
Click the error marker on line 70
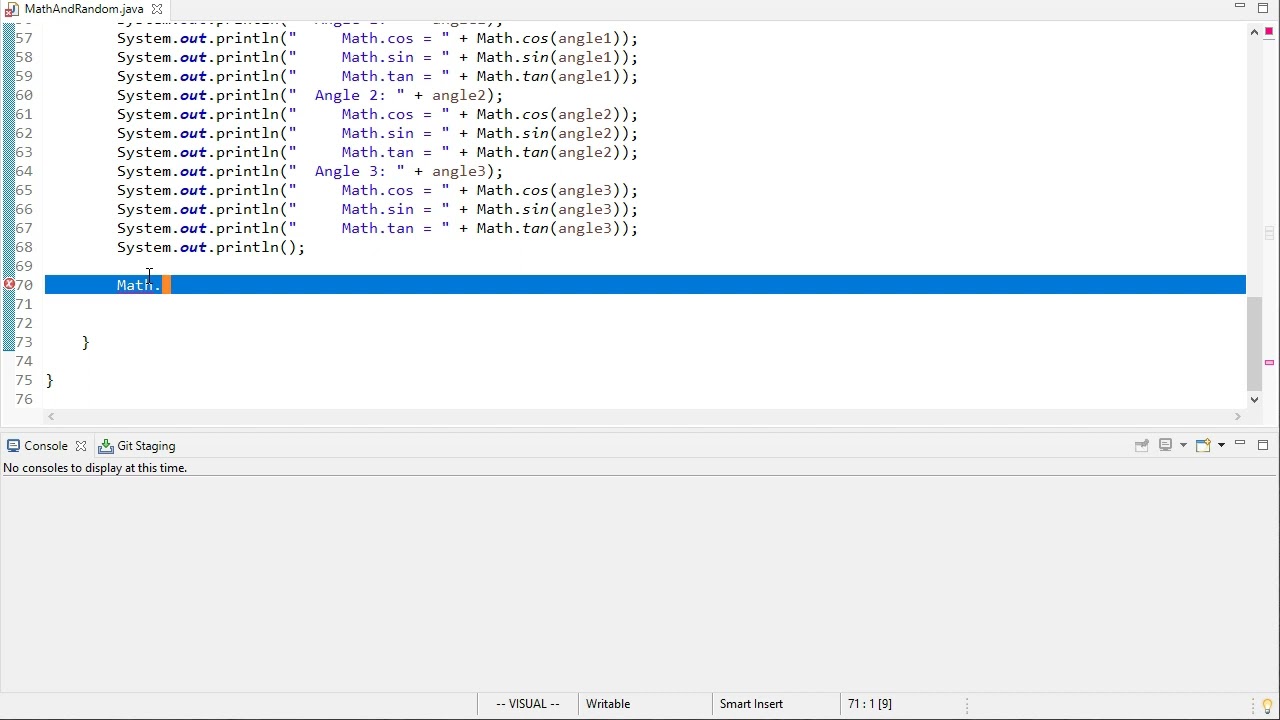[x=9, y=285]
